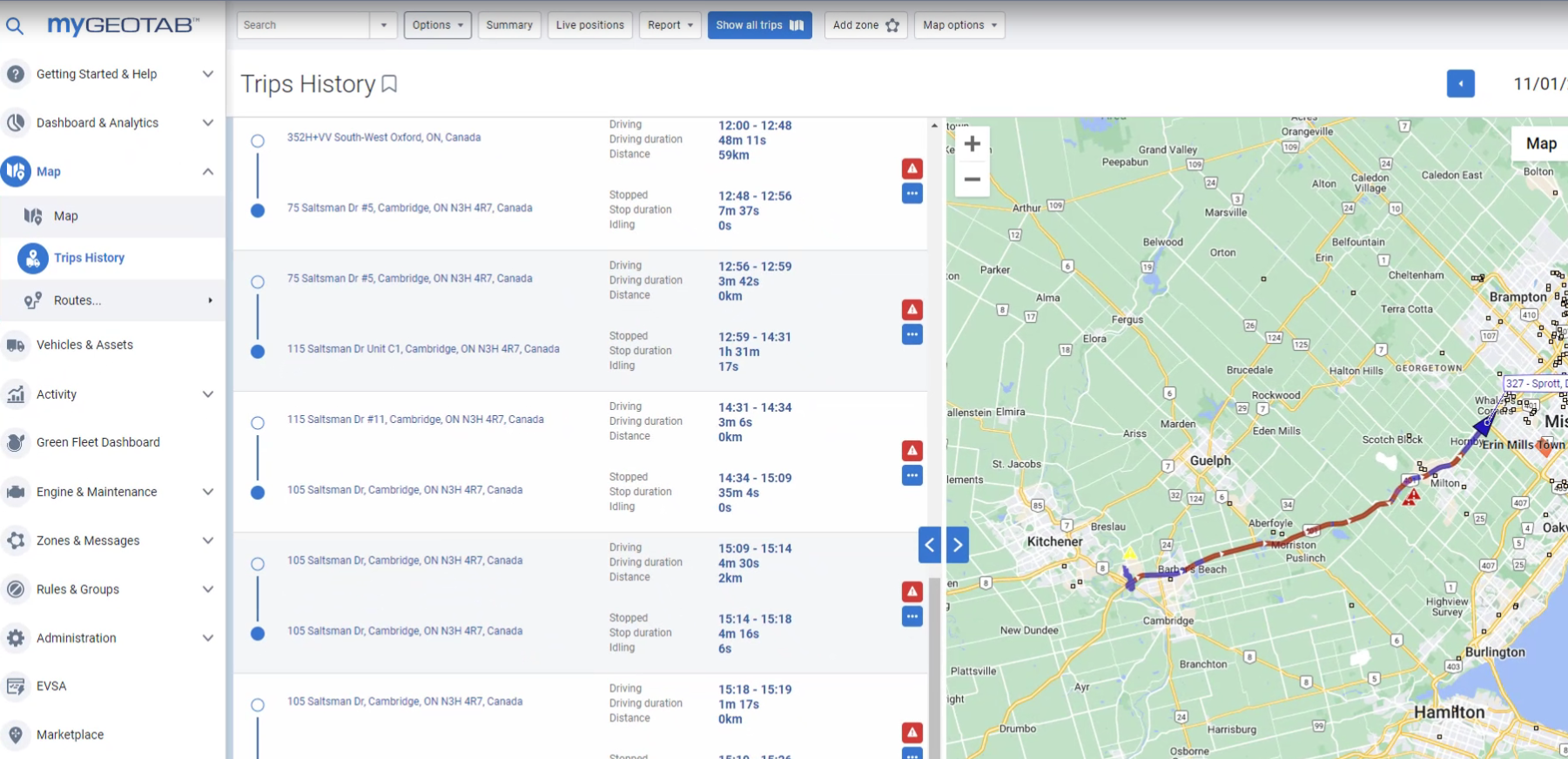Click the Administration gear icon

click(16, 638)
